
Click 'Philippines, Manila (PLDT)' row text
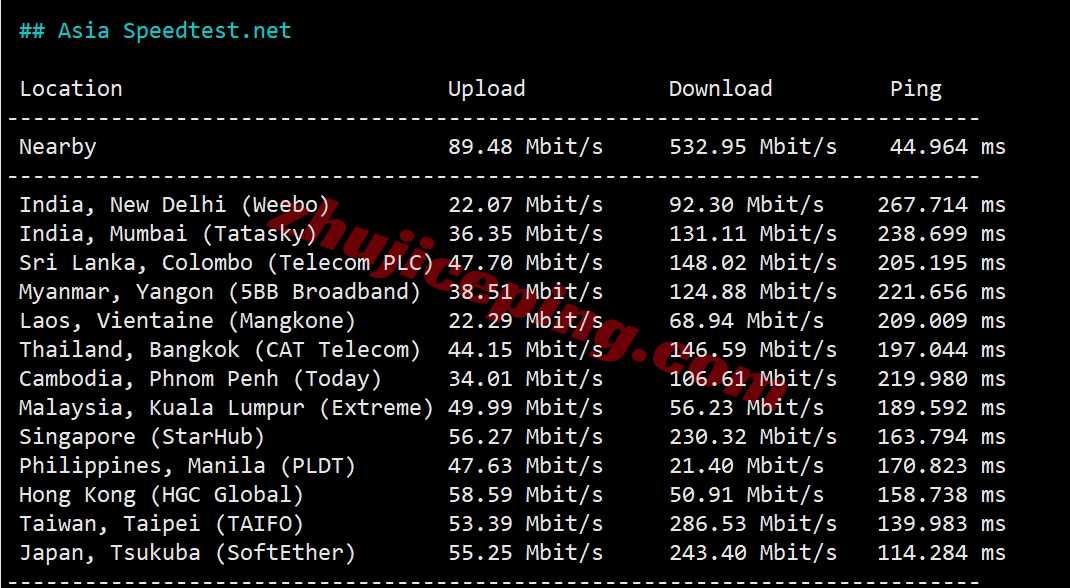(188, 466)
